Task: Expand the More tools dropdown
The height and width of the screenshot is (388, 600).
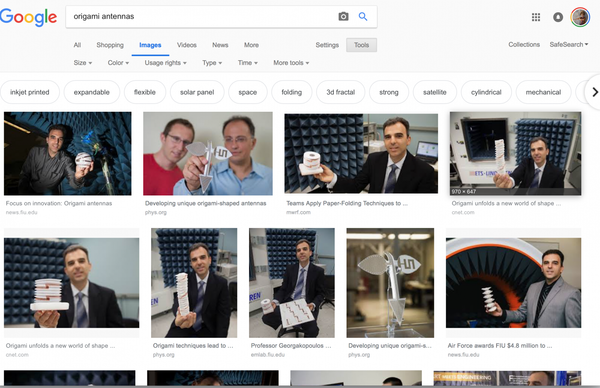Action: 291,62
